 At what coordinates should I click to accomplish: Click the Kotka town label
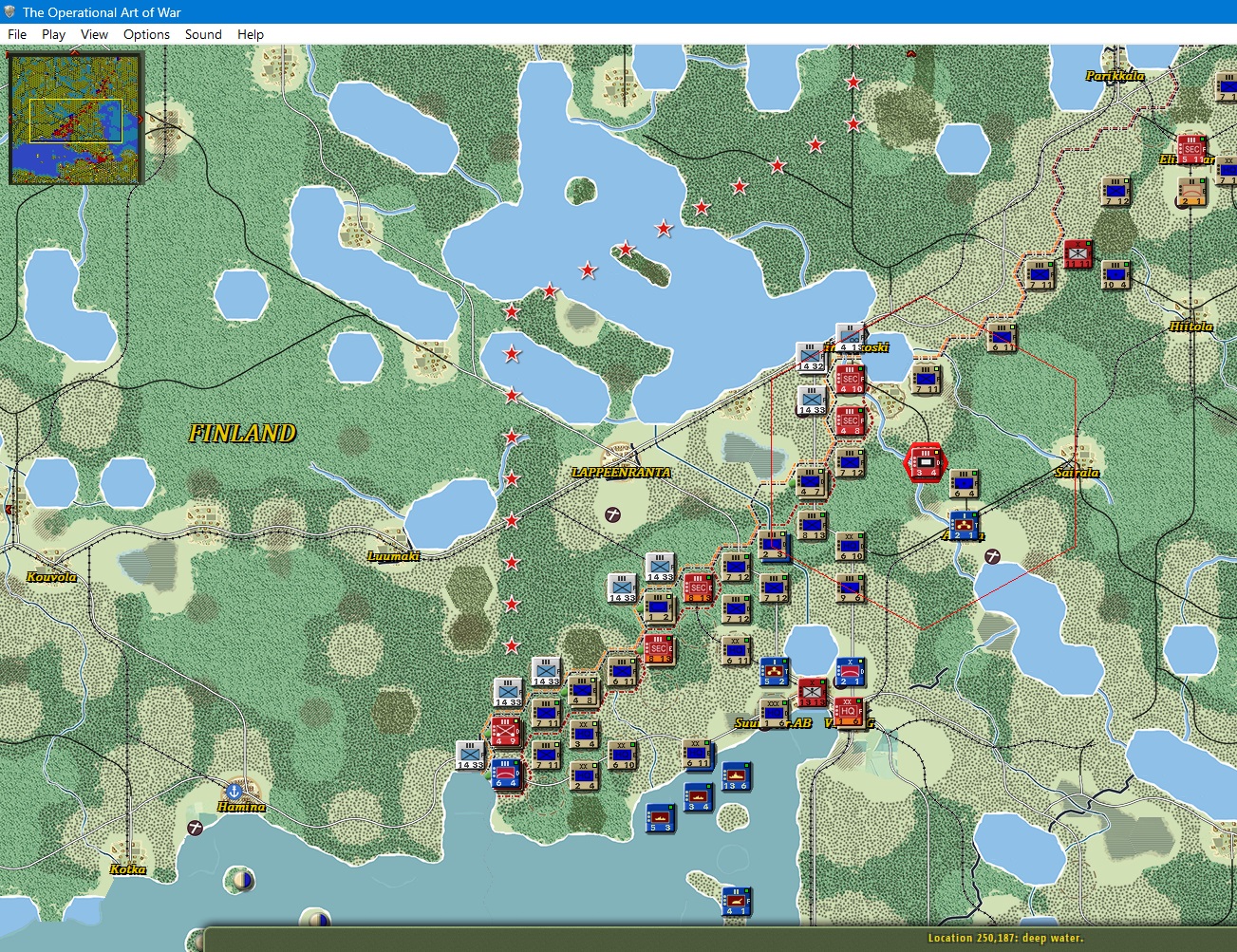coord(128,869)
